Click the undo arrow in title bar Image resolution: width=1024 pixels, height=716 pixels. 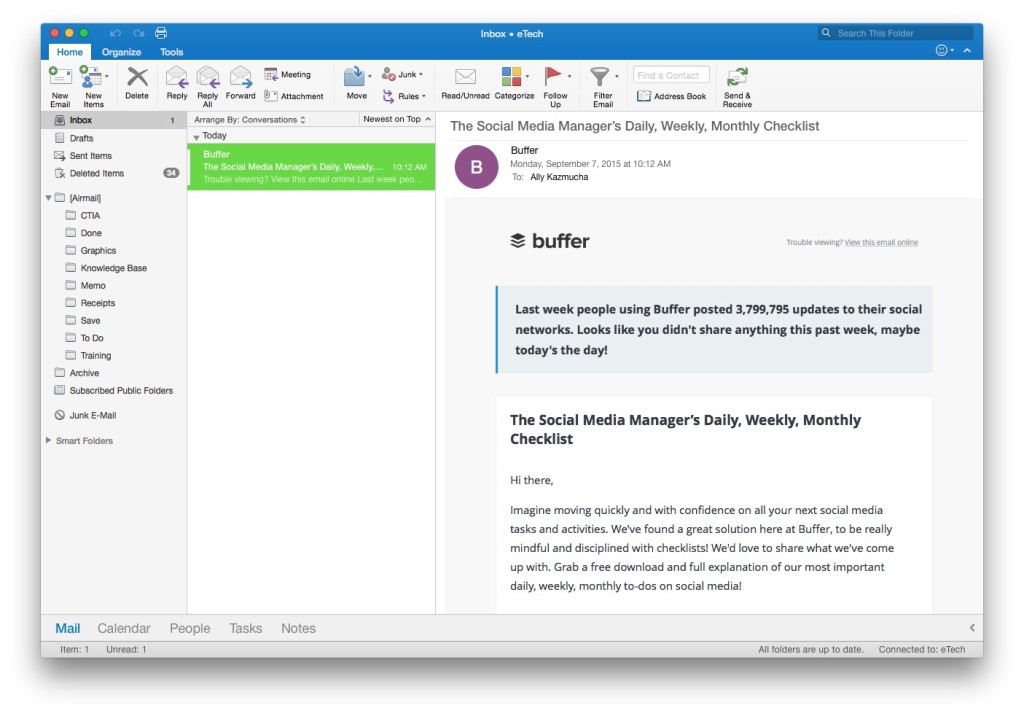[116, 33]
